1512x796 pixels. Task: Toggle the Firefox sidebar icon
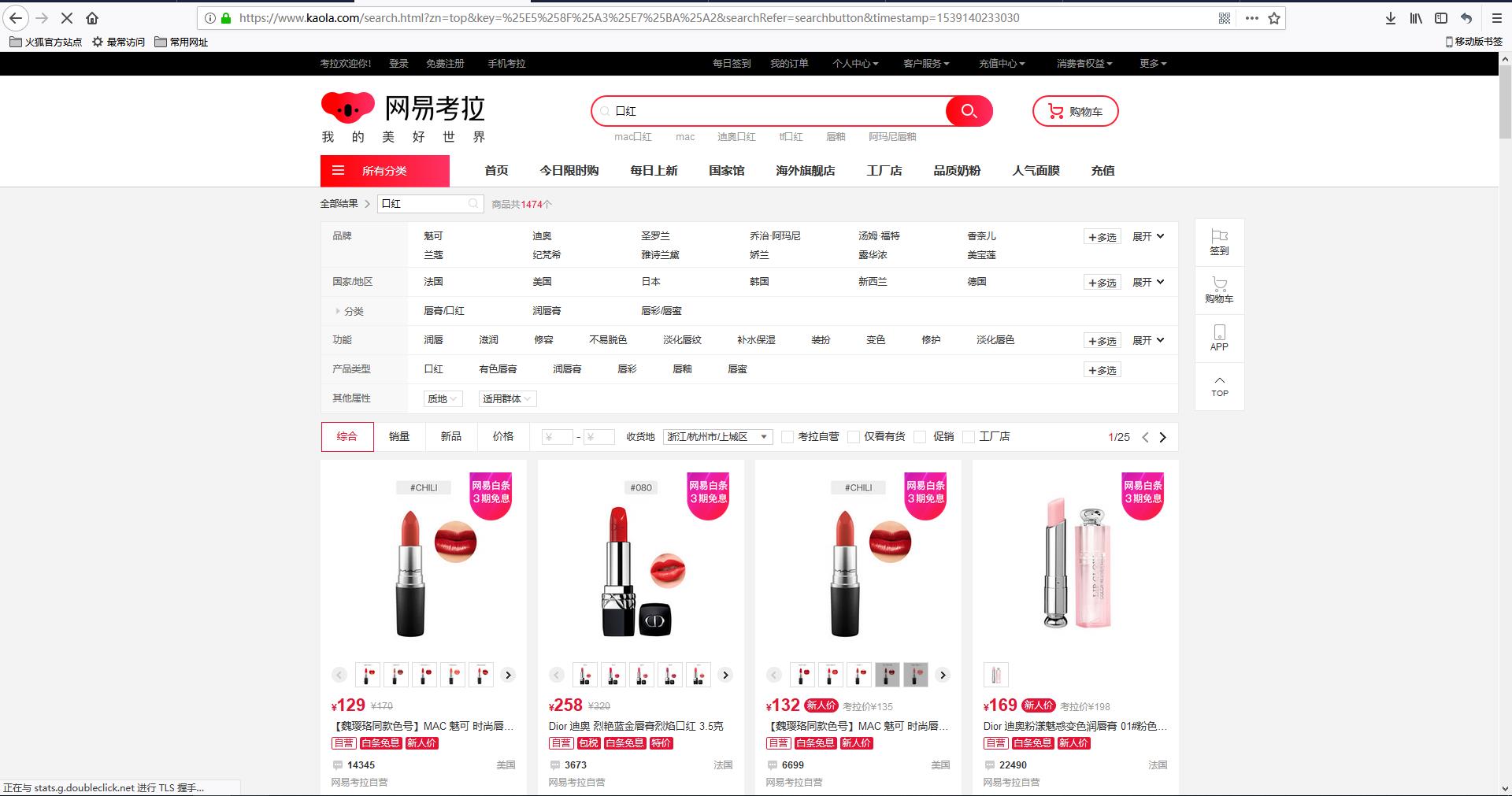[x=1441, y=18]
